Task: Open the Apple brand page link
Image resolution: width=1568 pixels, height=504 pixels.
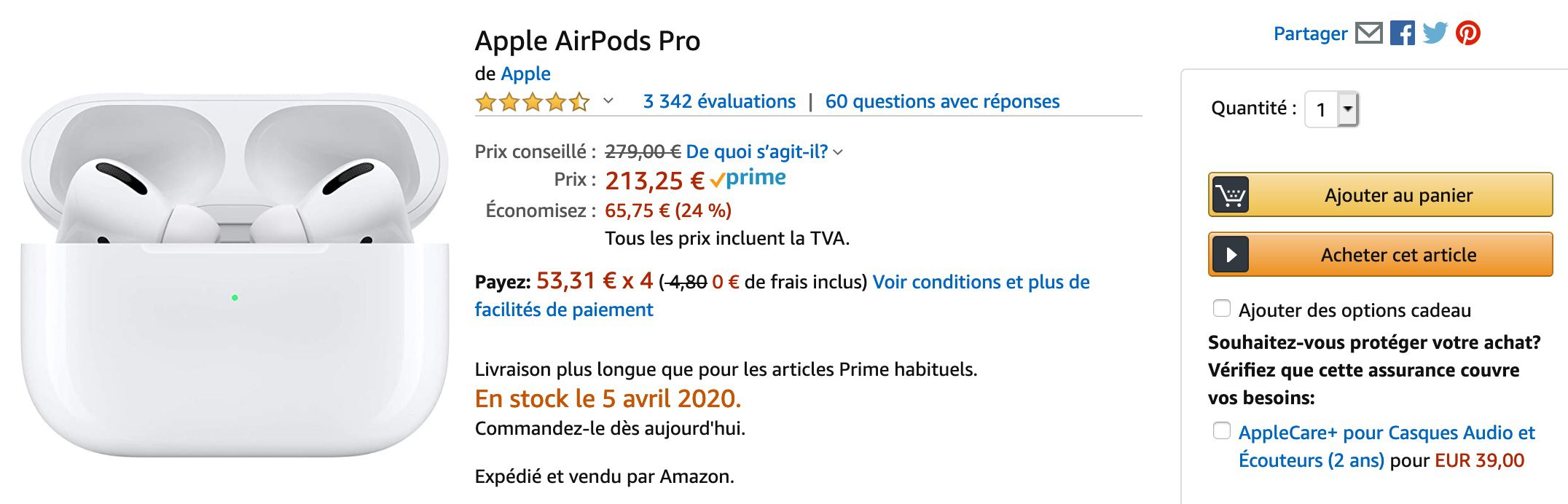Action: pyautogui.click(x=525, y=74)
